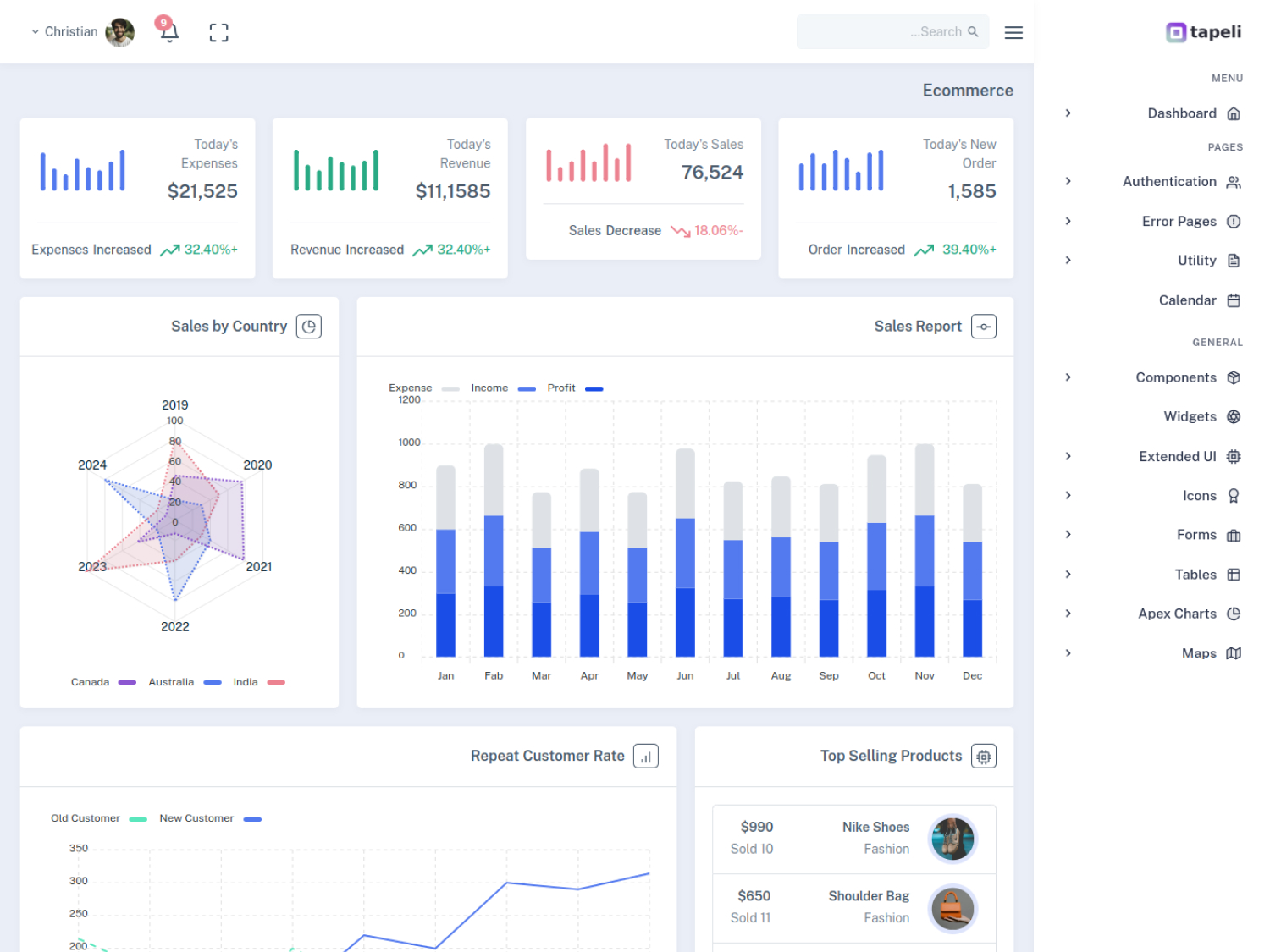Expand the Components menu chevron
The width and height of the screenshot is (1270, 952).
(x=1068, y=377)
